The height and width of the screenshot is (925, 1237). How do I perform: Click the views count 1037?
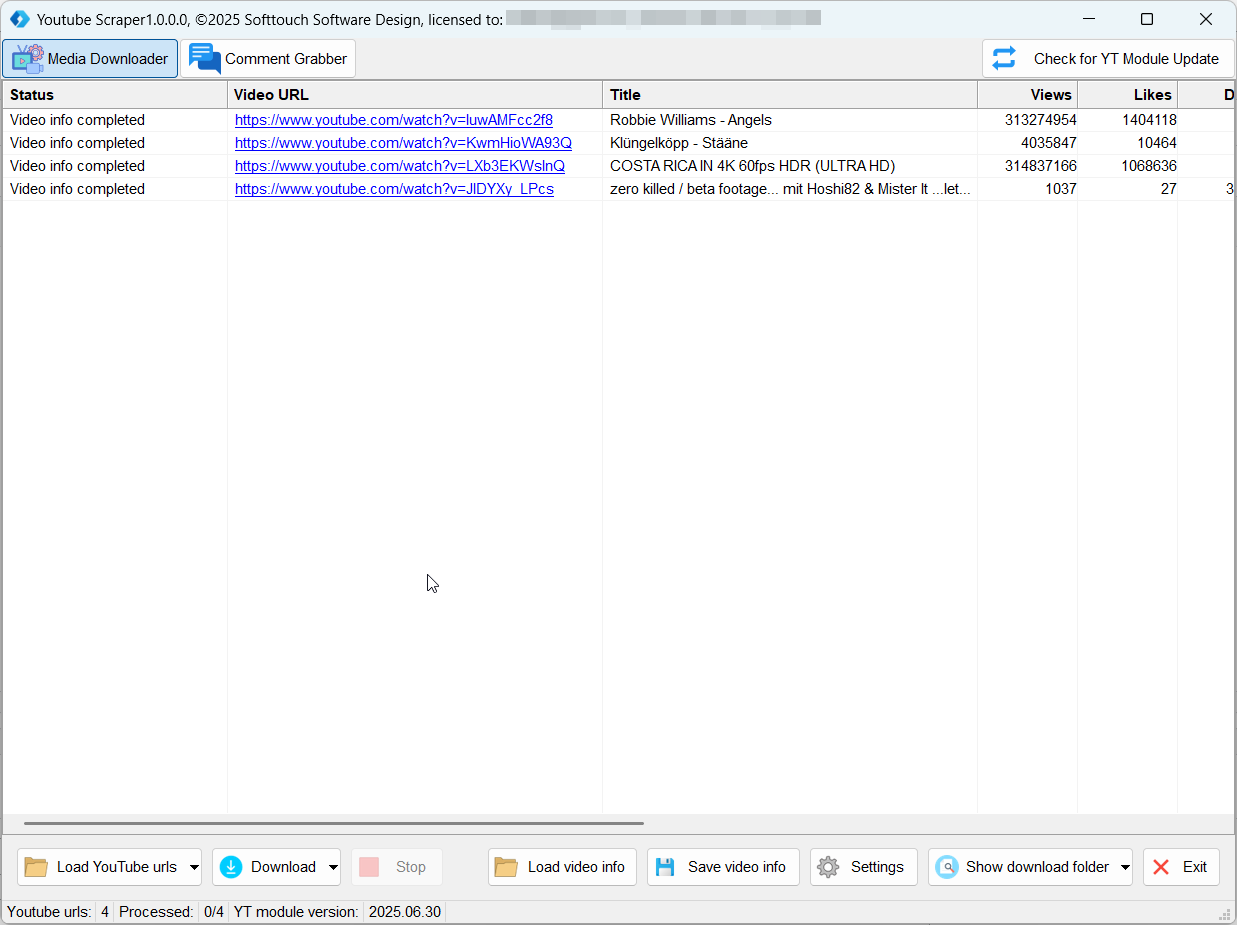click(x=1060, y=189)
